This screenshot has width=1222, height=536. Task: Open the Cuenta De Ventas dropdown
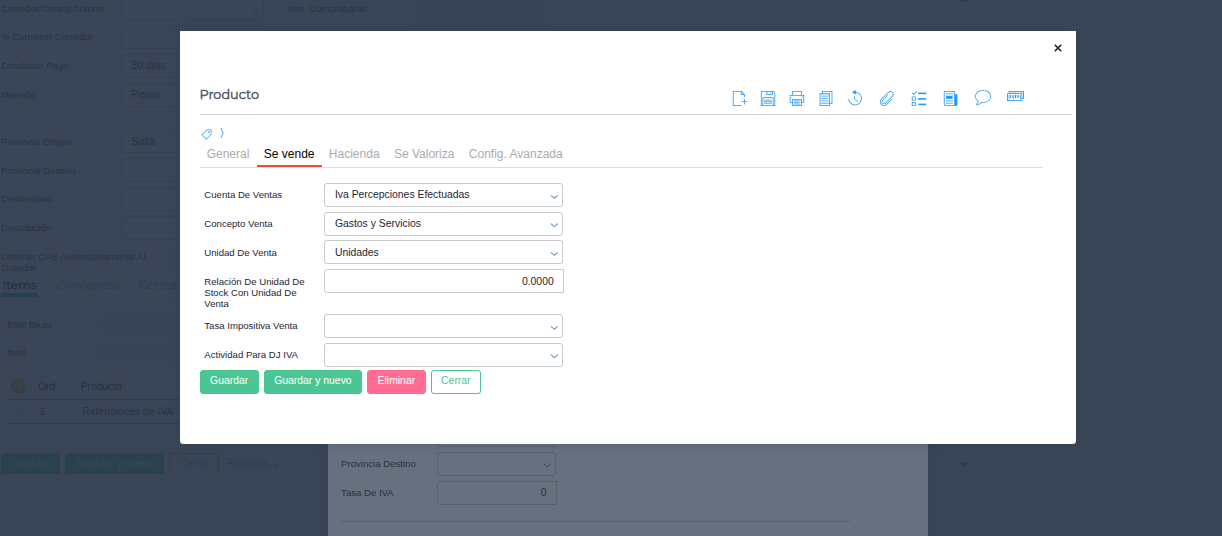point(443,195)
